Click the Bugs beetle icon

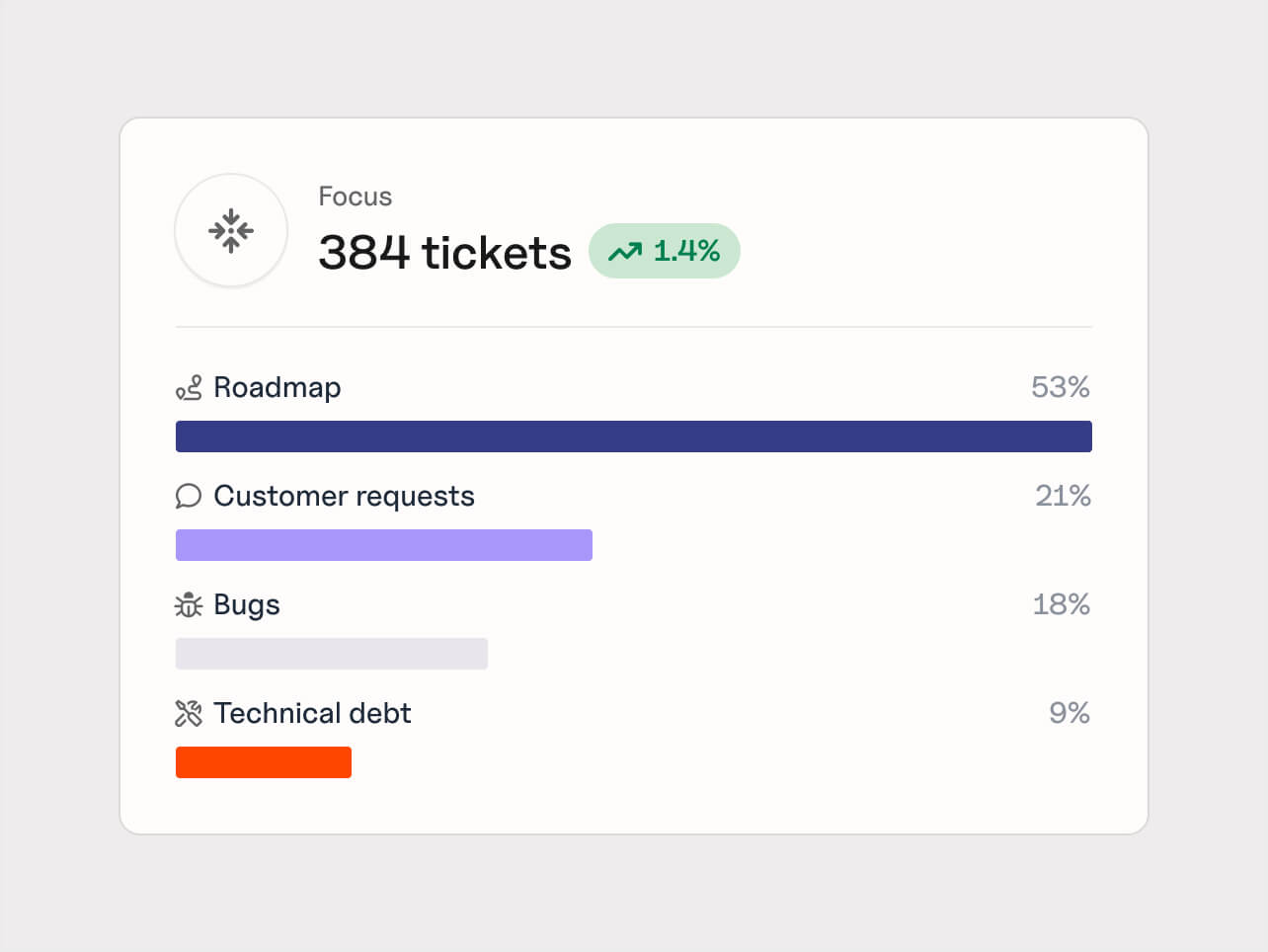pos(189,604)
